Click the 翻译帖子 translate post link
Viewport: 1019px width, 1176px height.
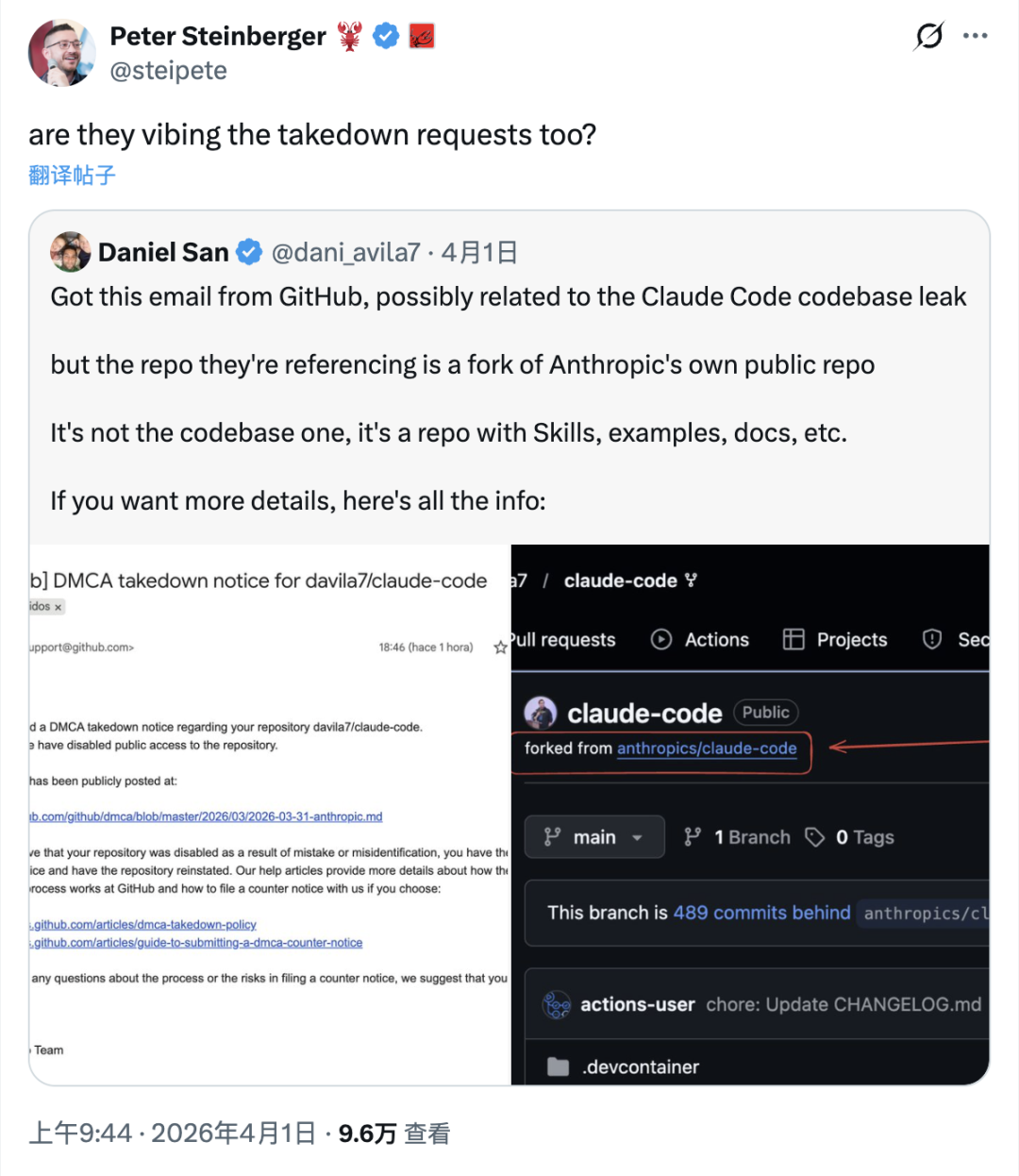click(x=72, y=175)
